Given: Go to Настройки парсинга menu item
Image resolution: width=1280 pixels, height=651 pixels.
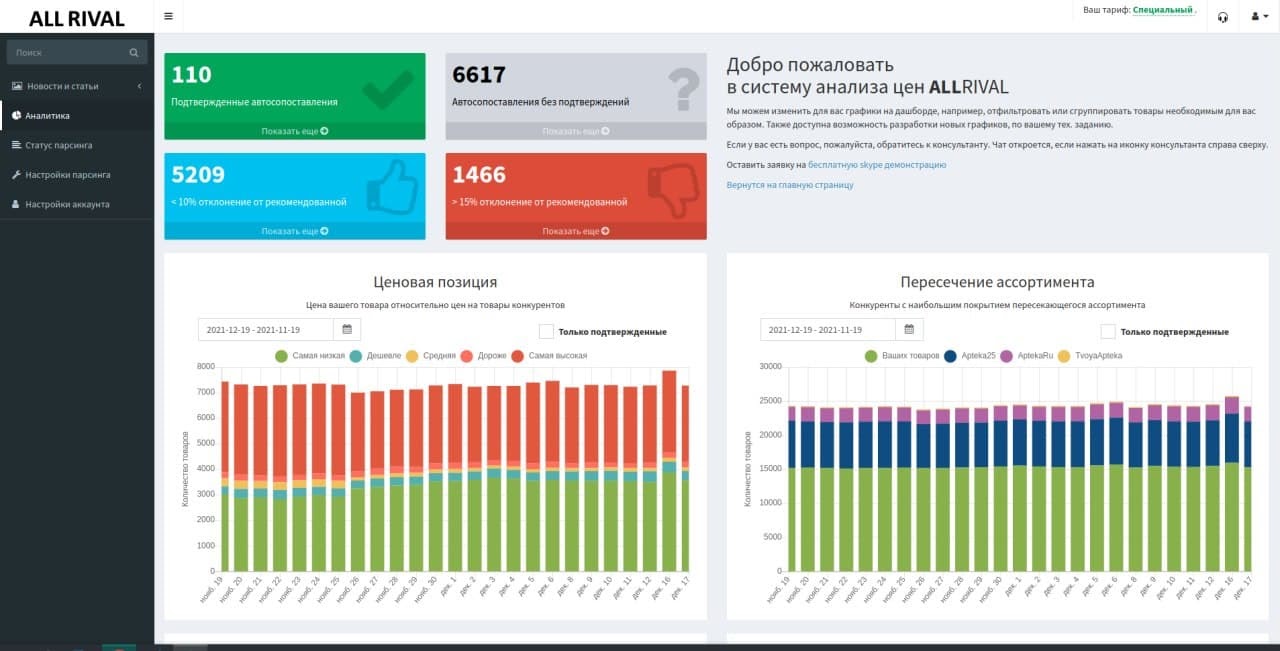Looking at the screenshot, I should pos(67,175).
